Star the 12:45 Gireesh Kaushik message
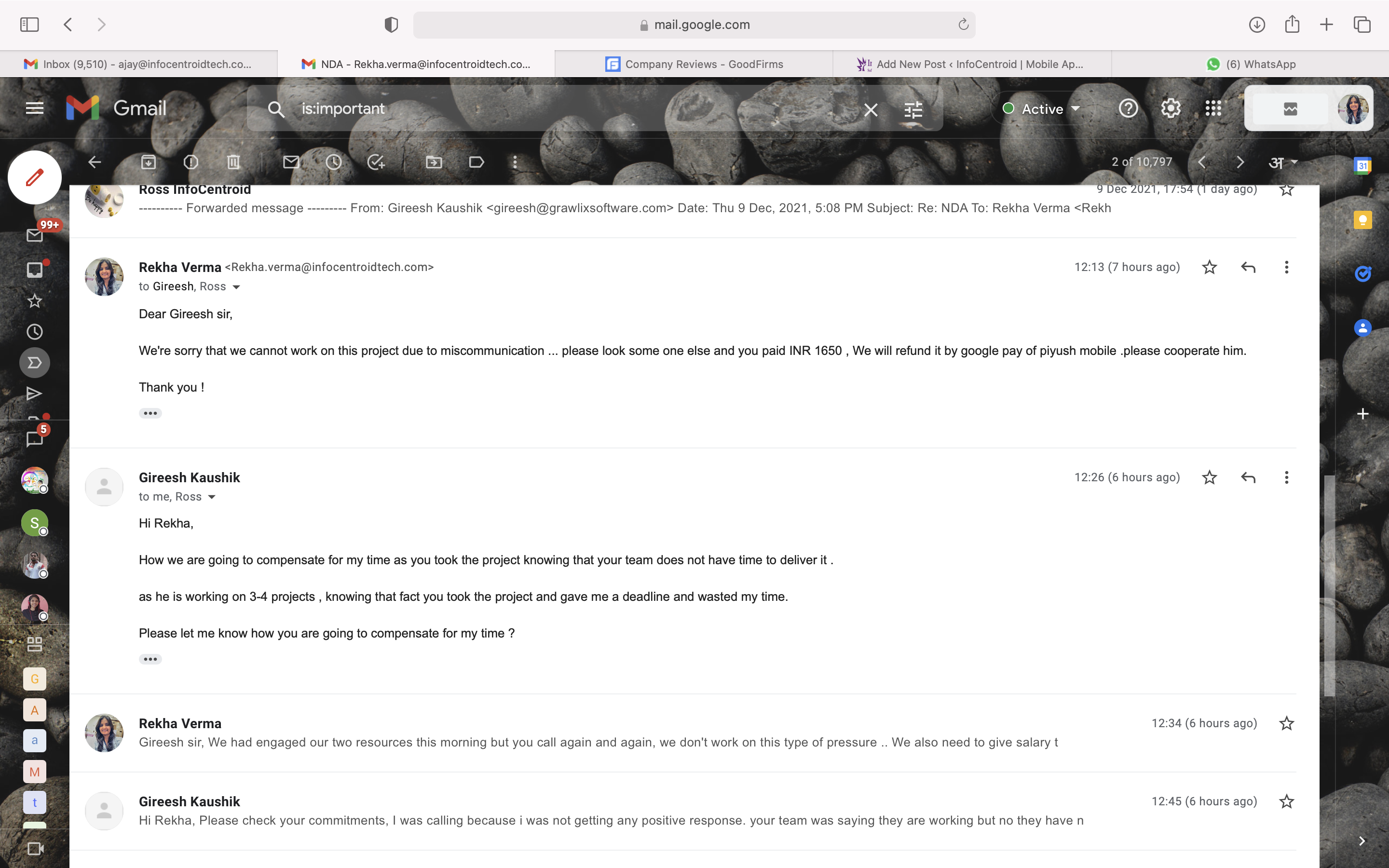Image resolution: width=1389 pixels, height=868 pixels. tap(1286, 801)
